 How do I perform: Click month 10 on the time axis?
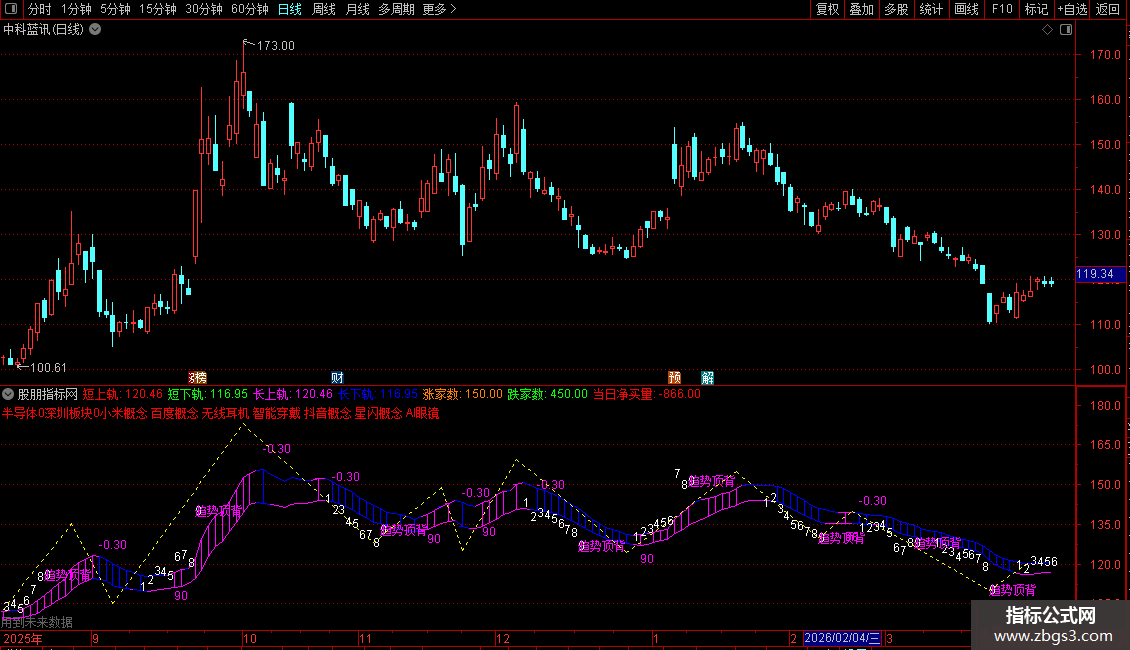[x=249, y=638]
